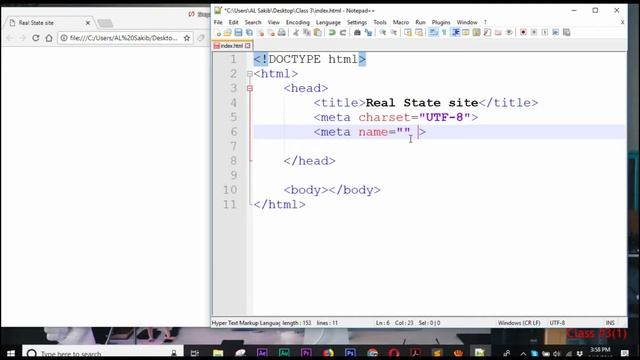Select the Real State site browser tab
The height and width of the screenshot is (360, 640).
click(x=49, y=23)
